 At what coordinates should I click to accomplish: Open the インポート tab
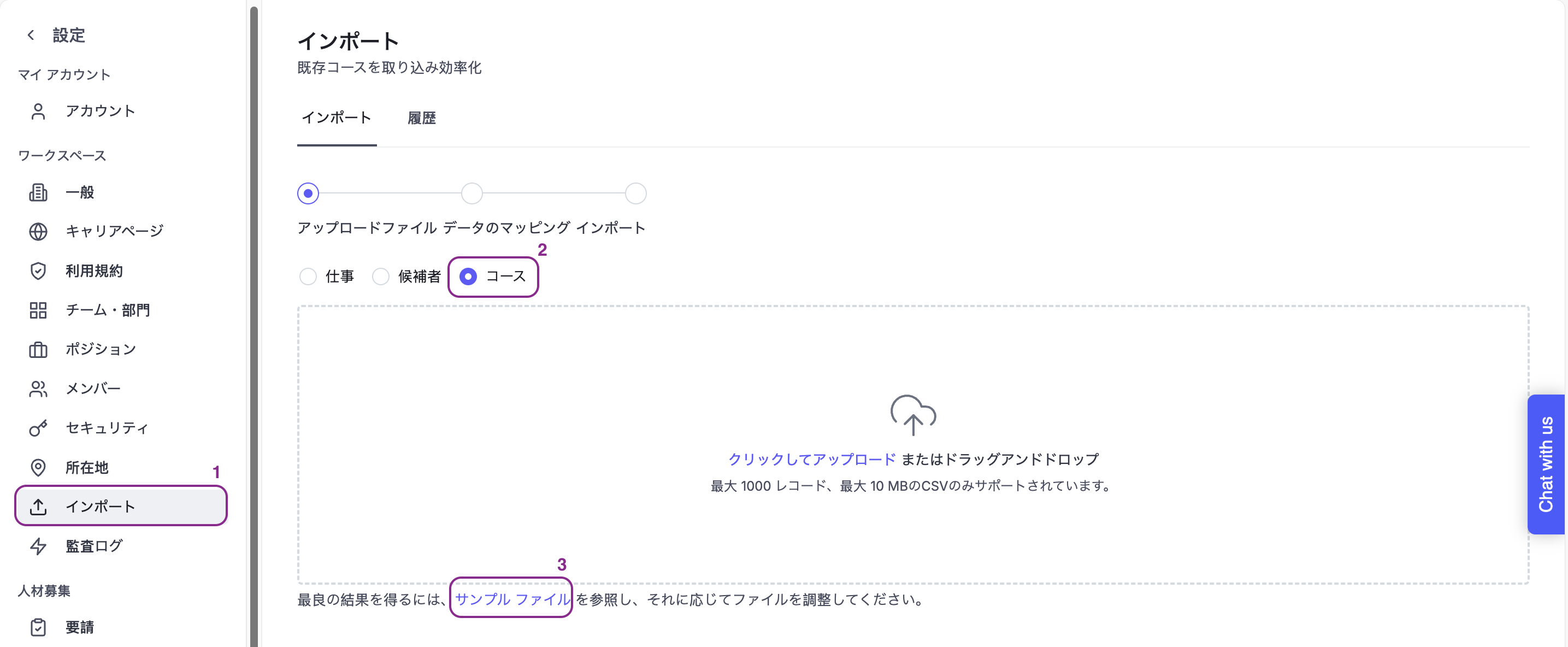tap(337, 118)
